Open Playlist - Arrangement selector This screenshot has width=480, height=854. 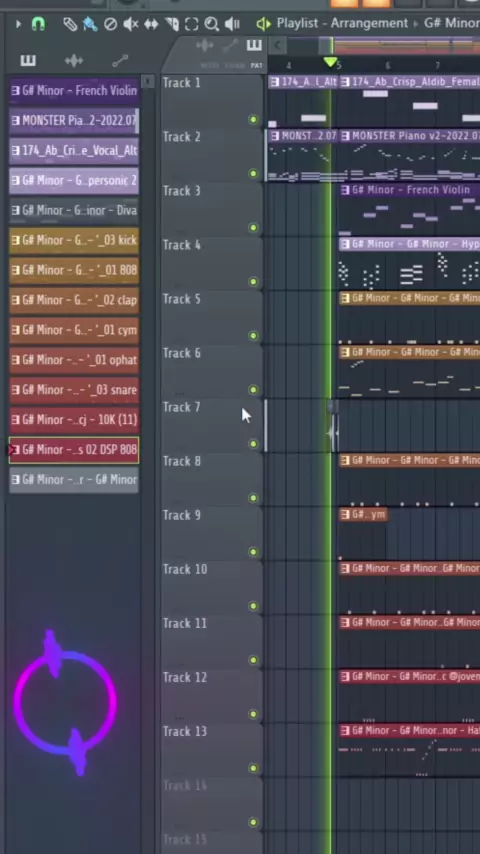pyautogui.click(x=342, y=23)
